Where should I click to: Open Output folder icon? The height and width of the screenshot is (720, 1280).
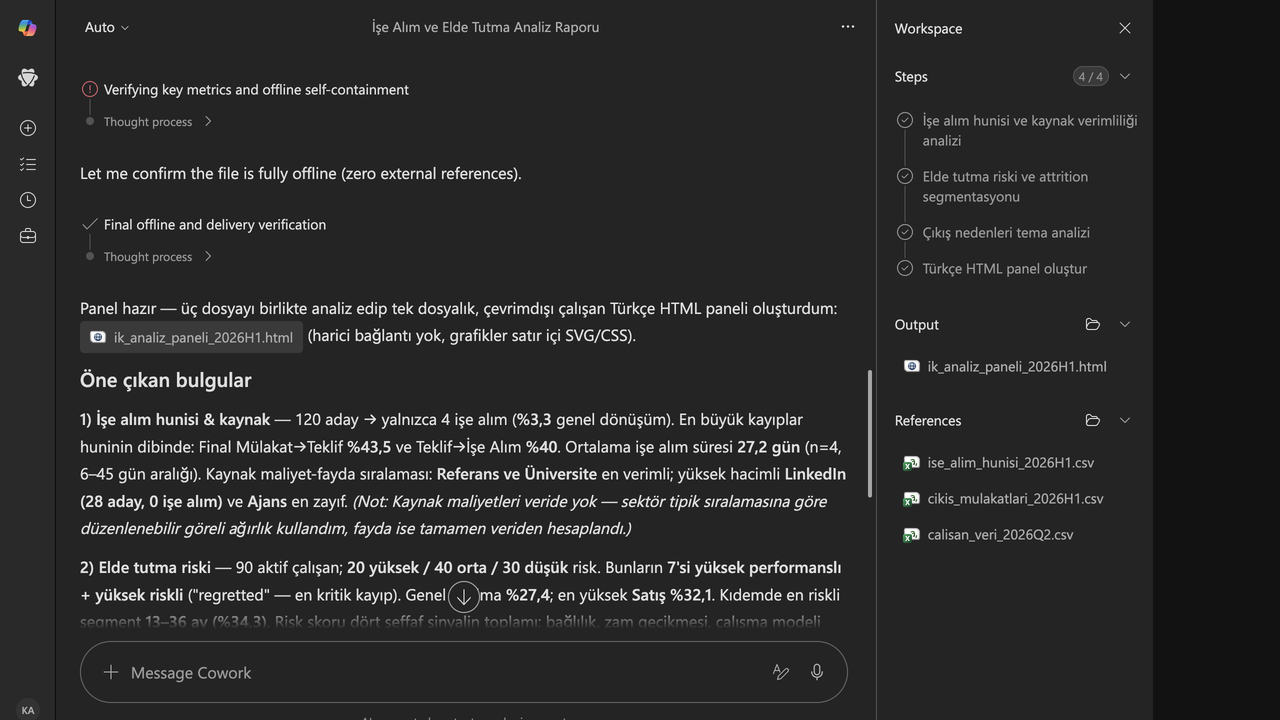coord(1093,324)
